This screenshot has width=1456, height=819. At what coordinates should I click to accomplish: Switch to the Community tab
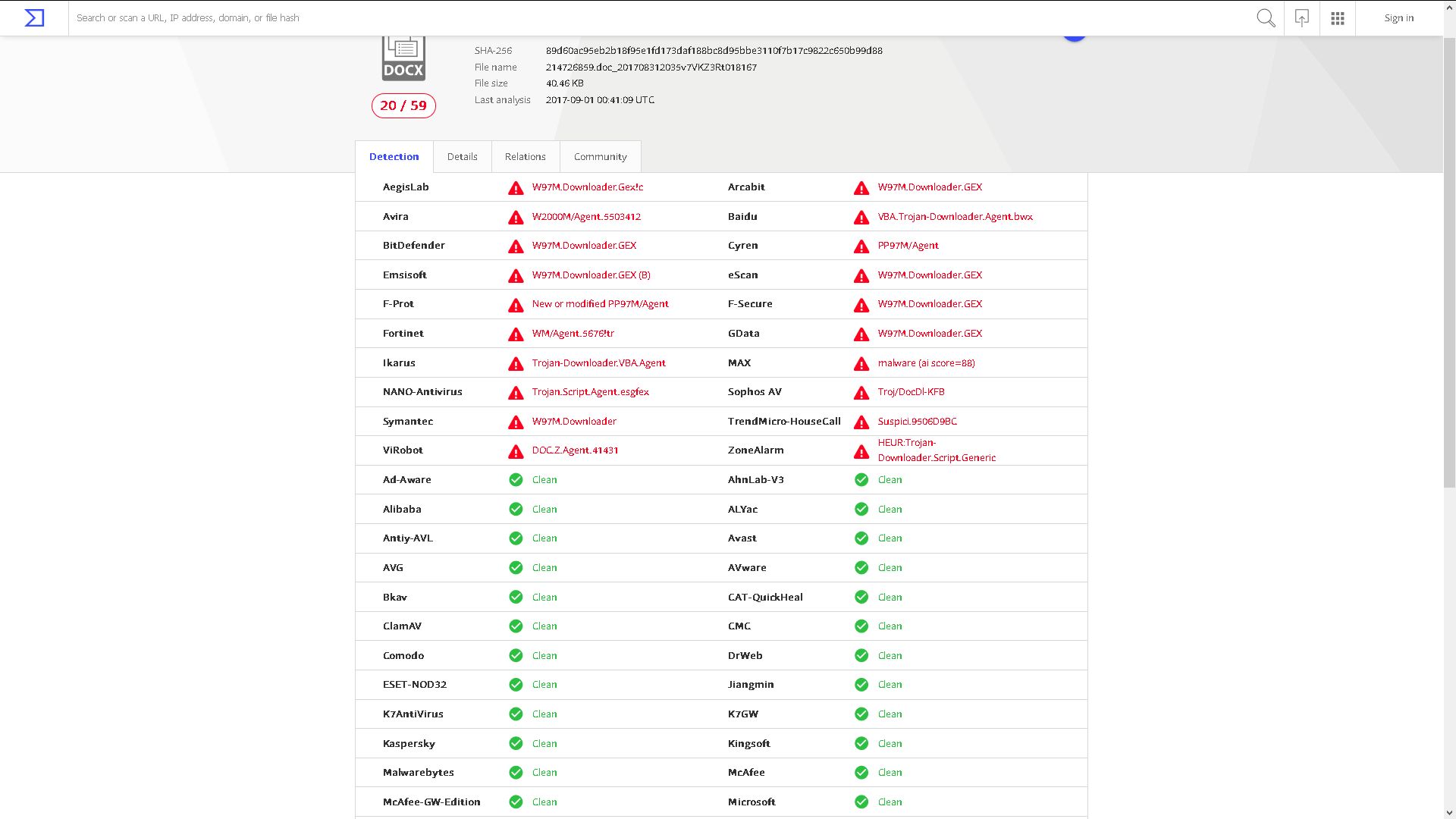(x=601, y=157)
